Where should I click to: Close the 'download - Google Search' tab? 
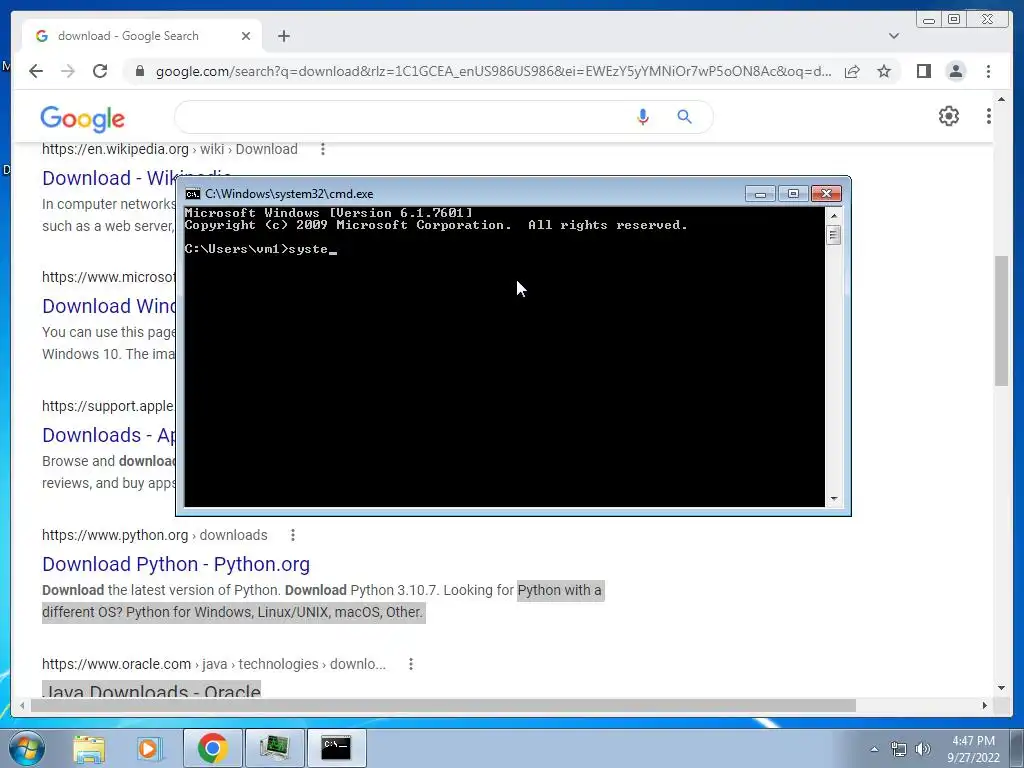point(246,36)
